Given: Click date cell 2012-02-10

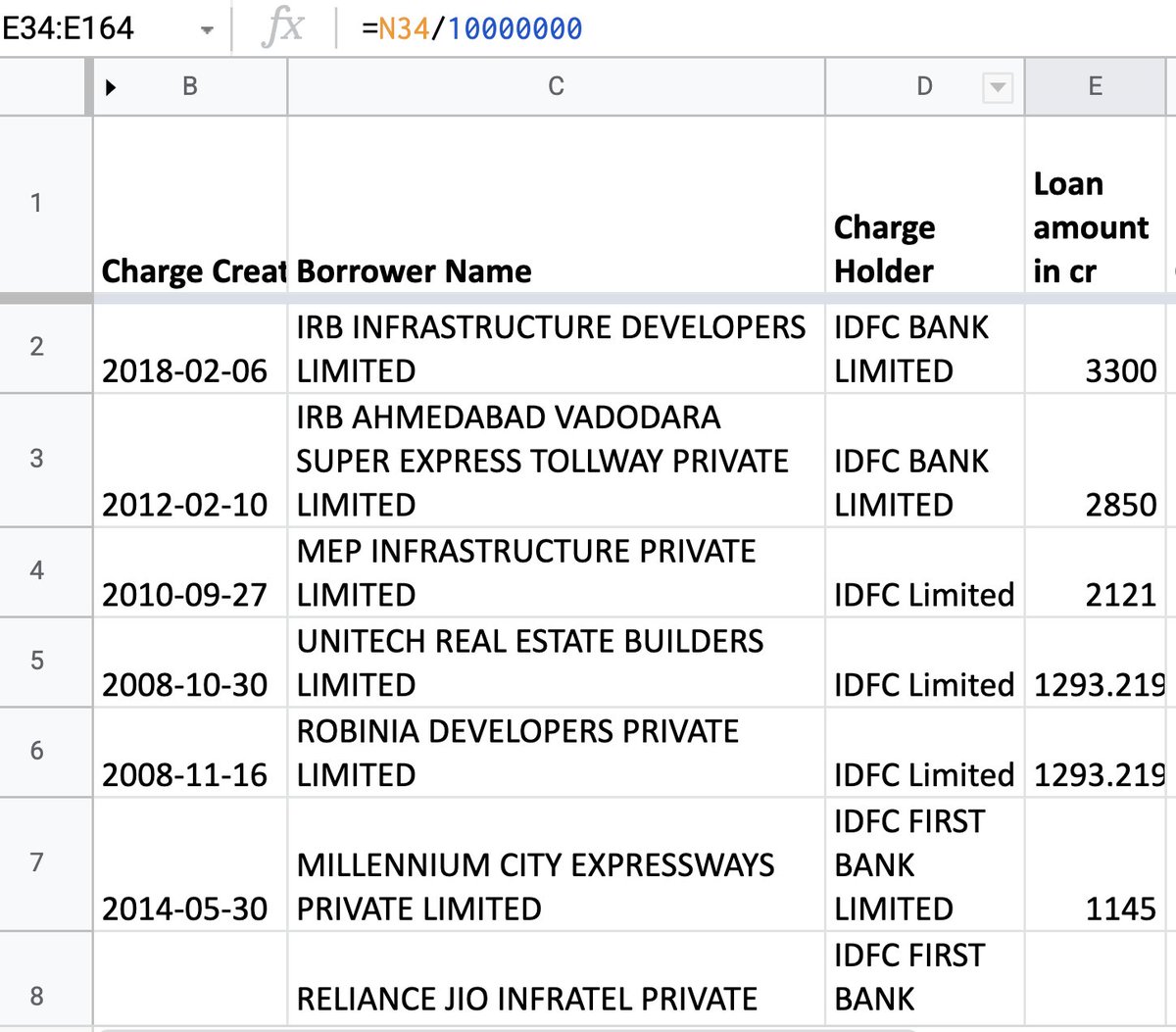Looking at the screenshot, I should click(190, 461).
